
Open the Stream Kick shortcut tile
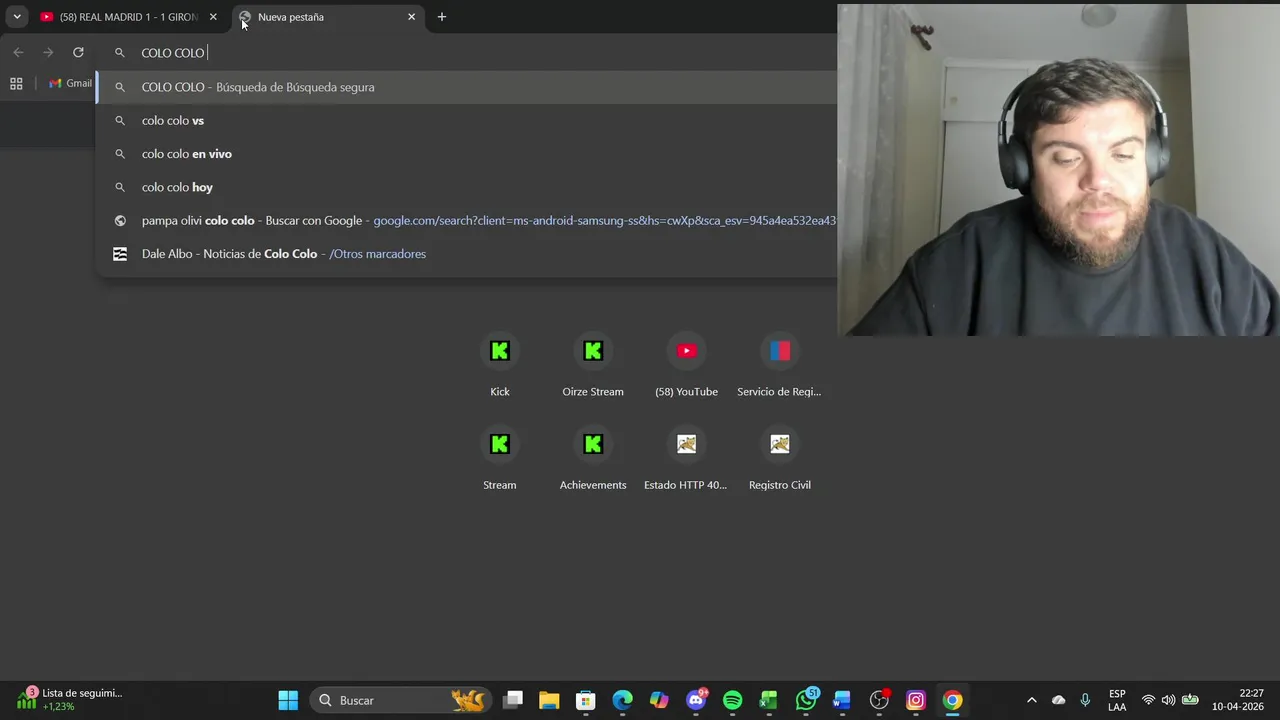point(500,458)
